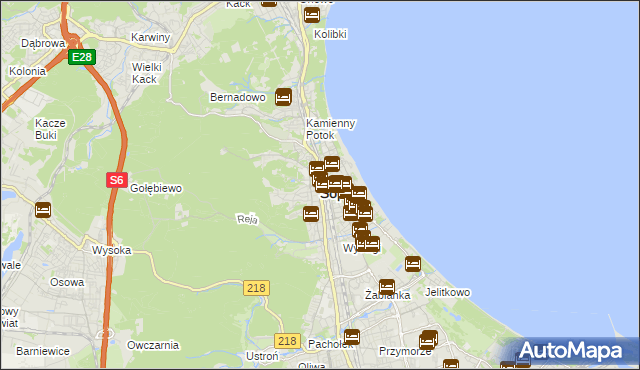Click the Bernadowo place label
Image resolution: width=640 pixels, height=370 pixels.
238,97
